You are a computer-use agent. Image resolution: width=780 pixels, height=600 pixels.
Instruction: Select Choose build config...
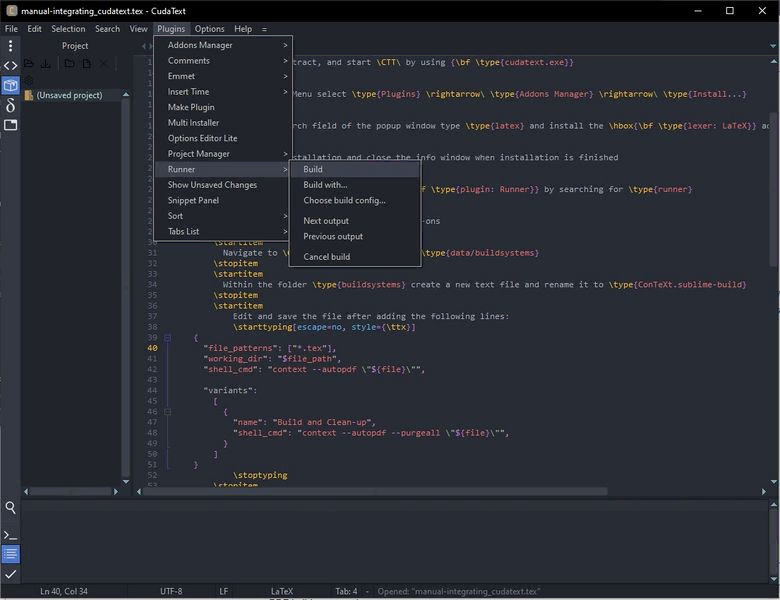(x=355, y=200)
